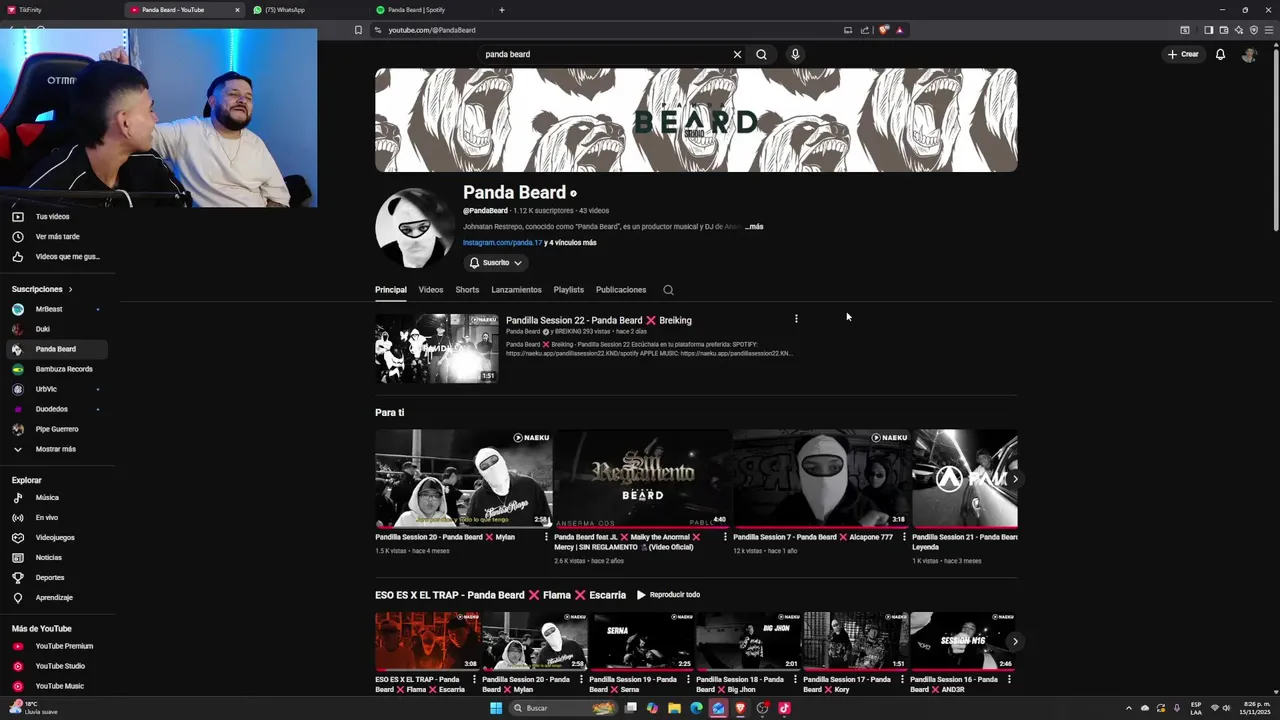Image resolution: width=1280 pixels, height=720 pixels.
Task: Open three-dot menu for Pandilla Session 7
Action: (904, 537)
